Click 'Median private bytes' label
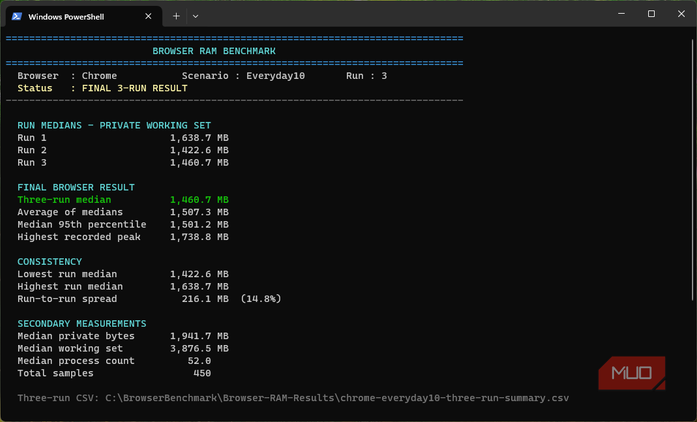 pos(76,336)
